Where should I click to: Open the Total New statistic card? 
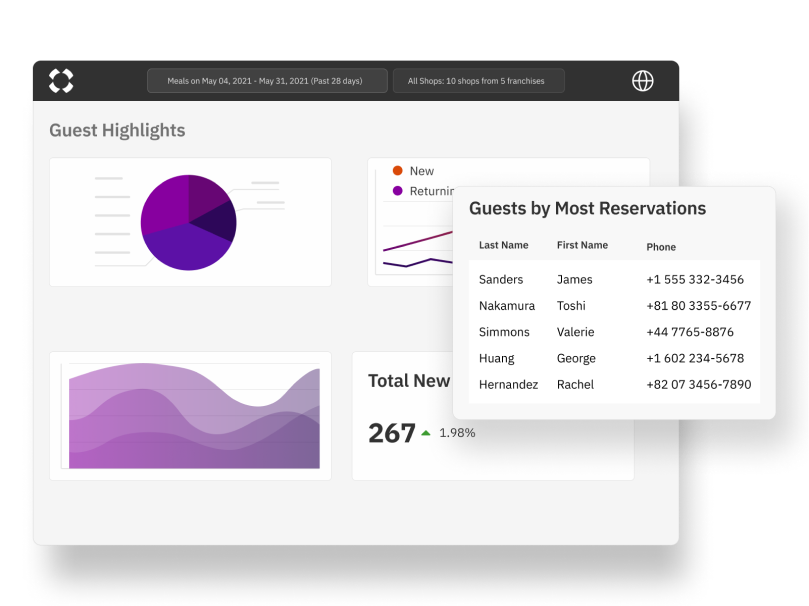[x=409, y=380]
